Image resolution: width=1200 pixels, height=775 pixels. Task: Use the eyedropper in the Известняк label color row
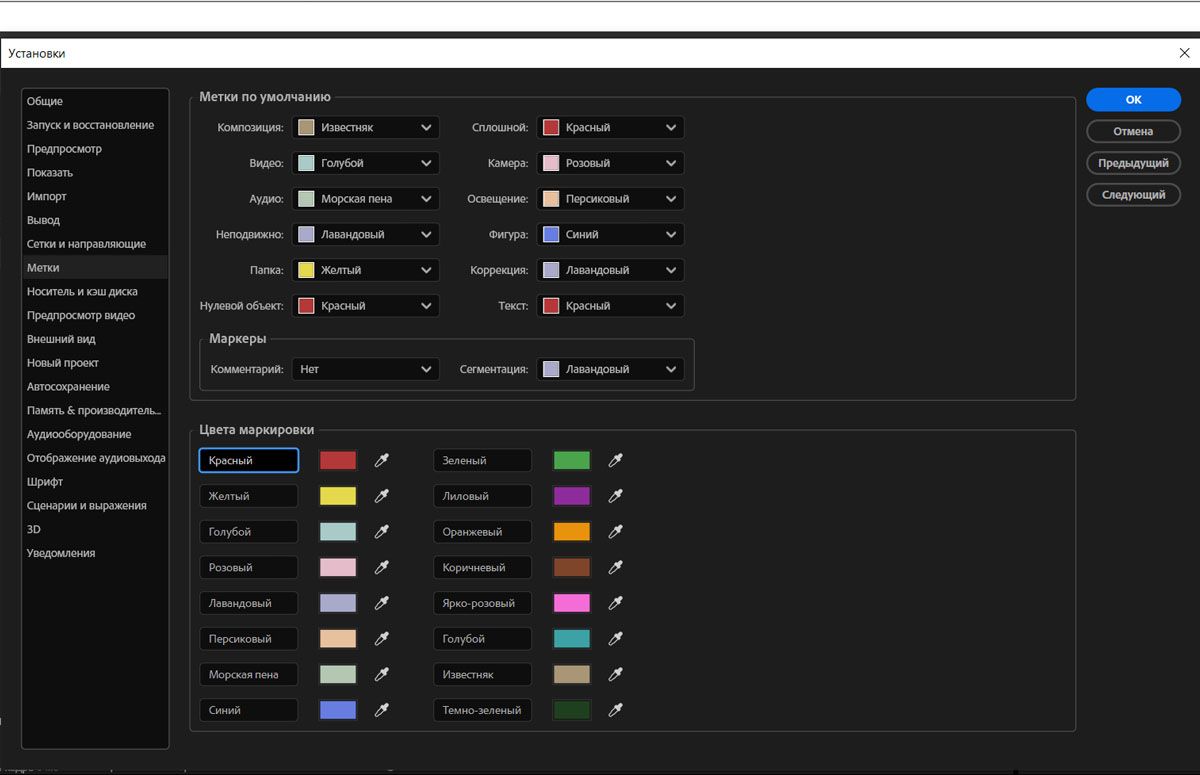pos(616,674)
